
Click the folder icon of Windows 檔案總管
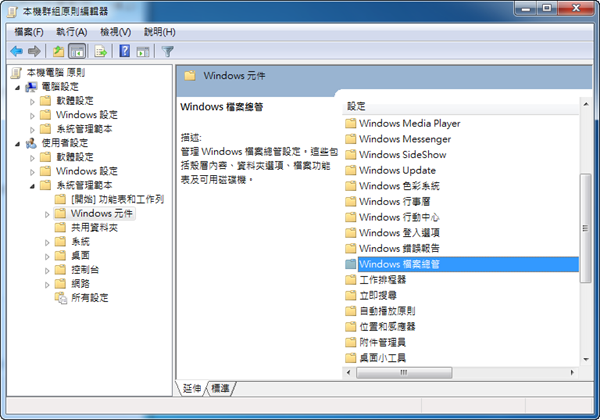tap(351, 264)
